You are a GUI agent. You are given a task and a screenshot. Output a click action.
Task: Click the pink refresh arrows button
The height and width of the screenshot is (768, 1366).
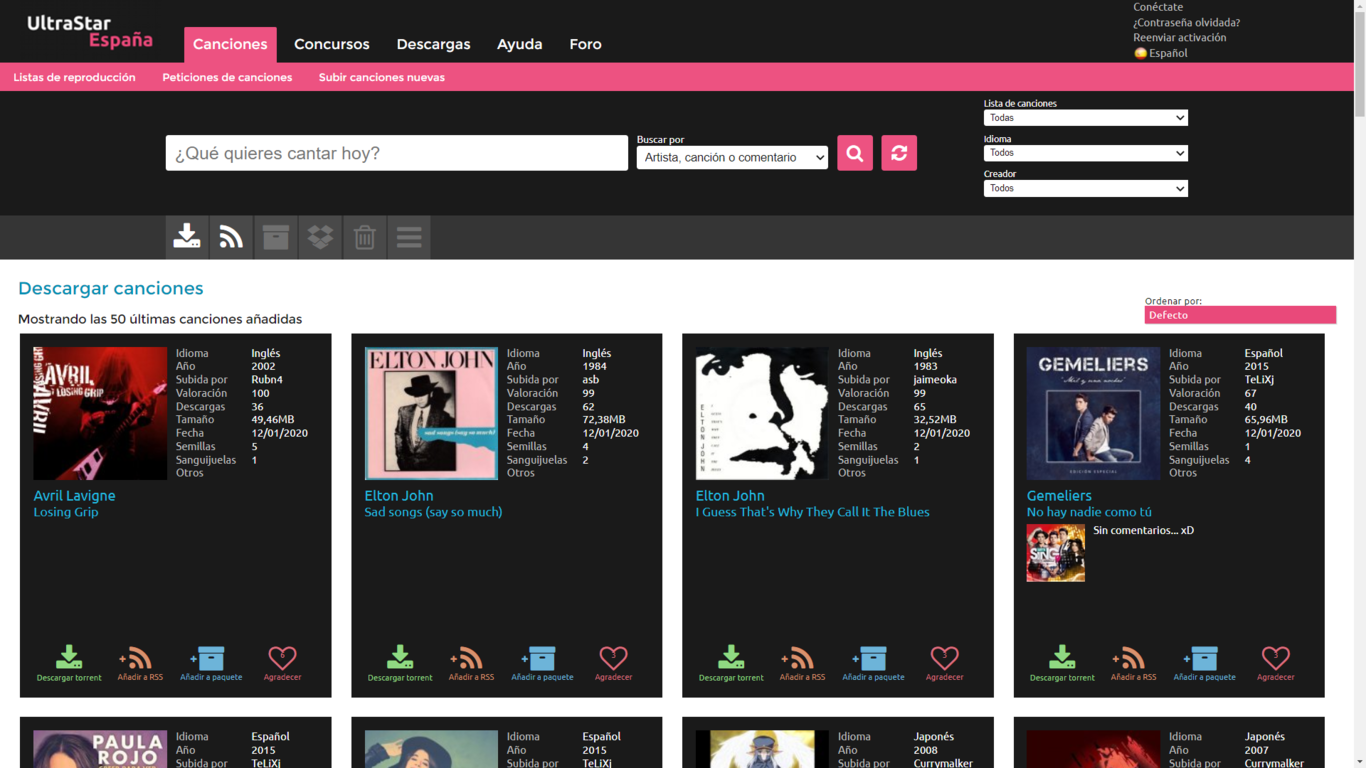tap(898, 153)
